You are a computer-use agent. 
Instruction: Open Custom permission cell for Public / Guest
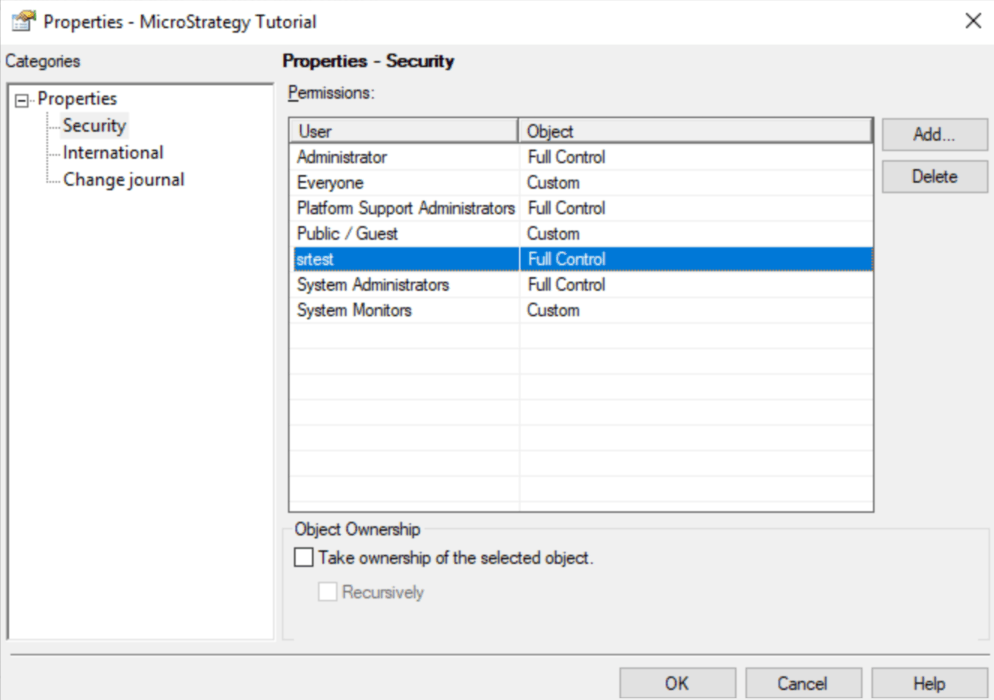pos(696,233)
